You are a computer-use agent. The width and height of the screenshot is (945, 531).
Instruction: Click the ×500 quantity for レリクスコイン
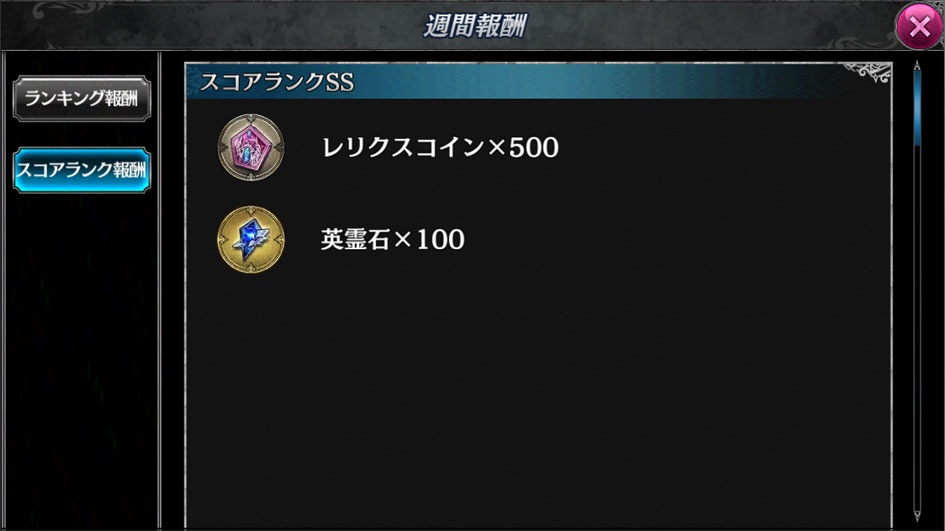point(523,148)
